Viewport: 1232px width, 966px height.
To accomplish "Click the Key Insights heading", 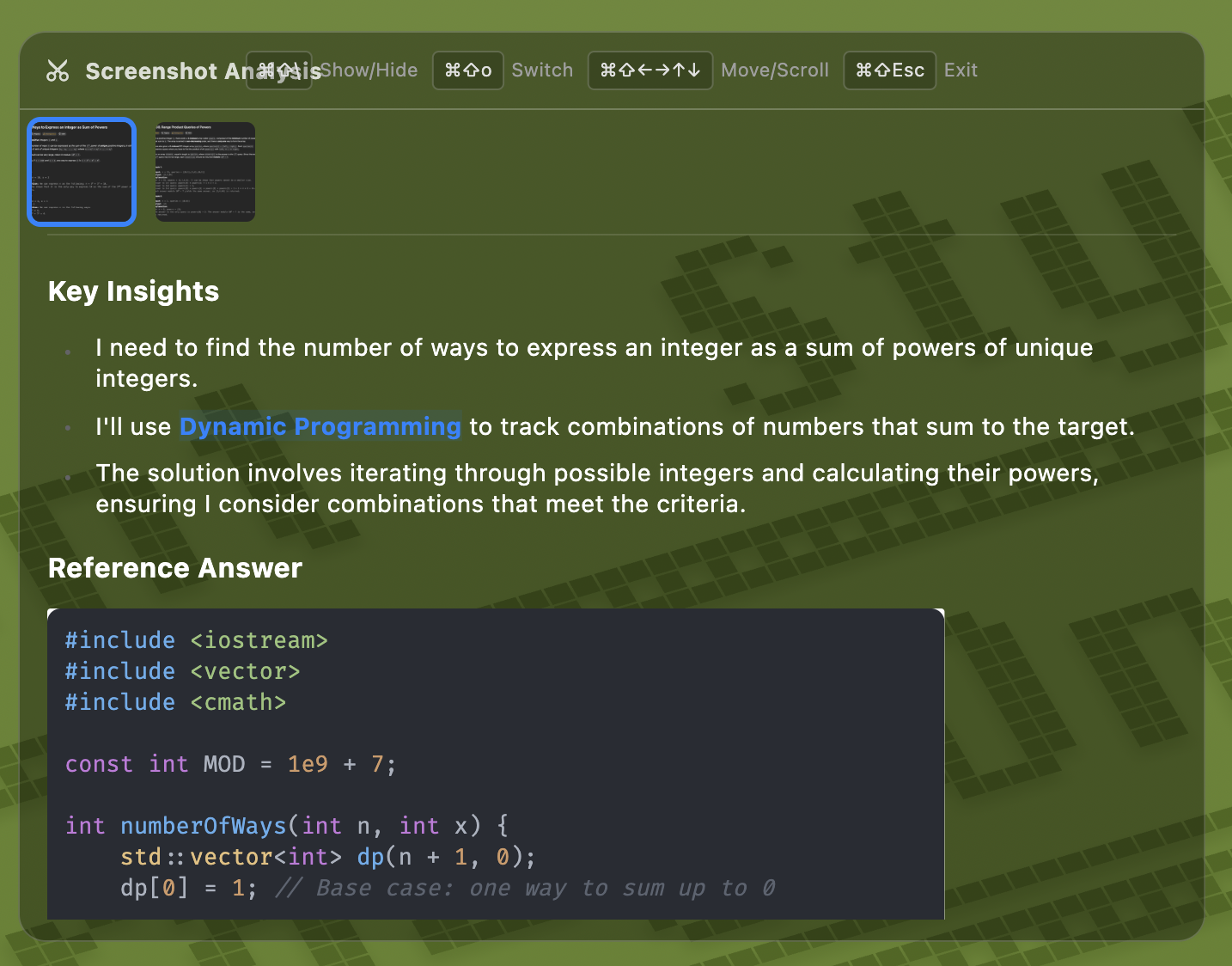I will click(x=133, y=291).
